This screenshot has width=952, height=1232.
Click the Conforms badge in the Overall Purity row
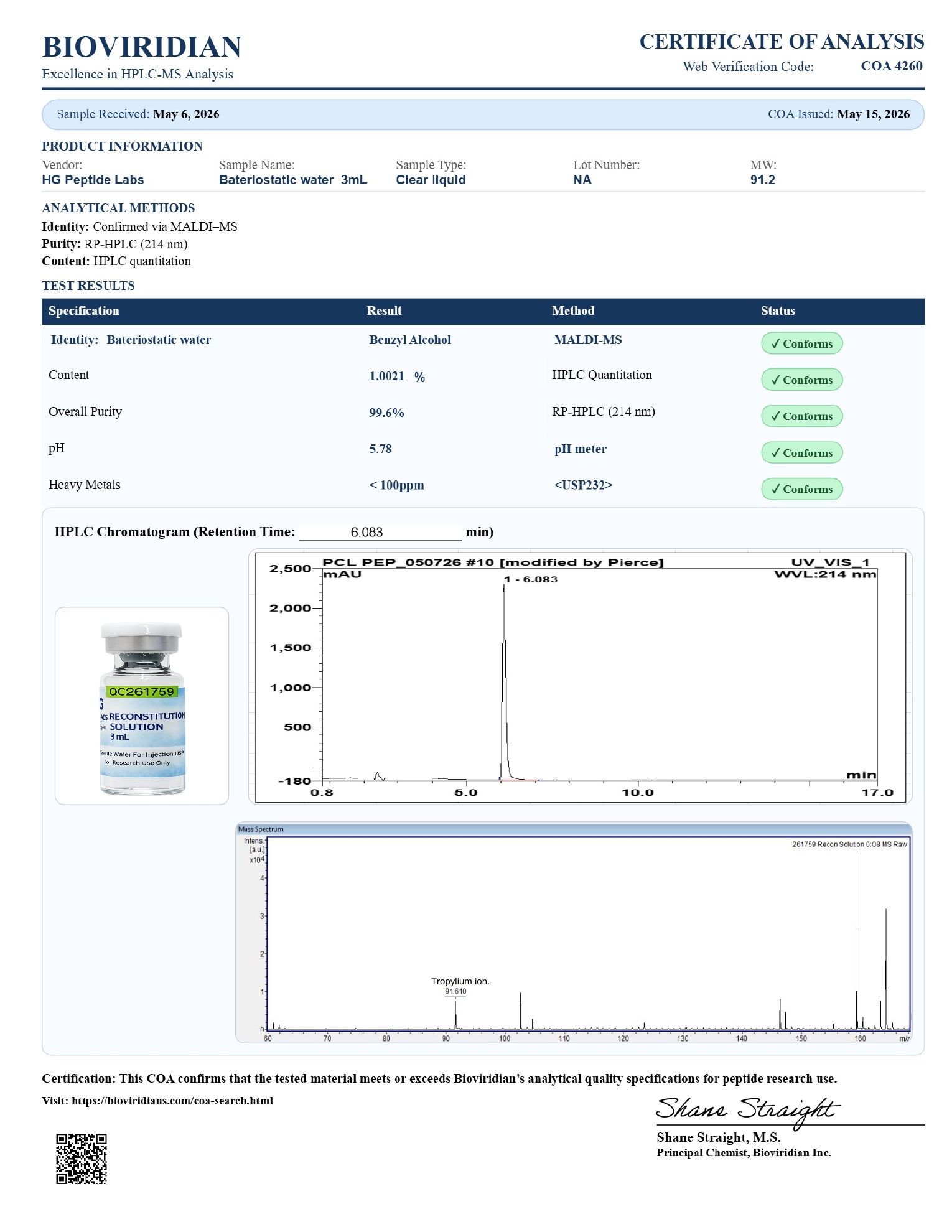point(802,416)
